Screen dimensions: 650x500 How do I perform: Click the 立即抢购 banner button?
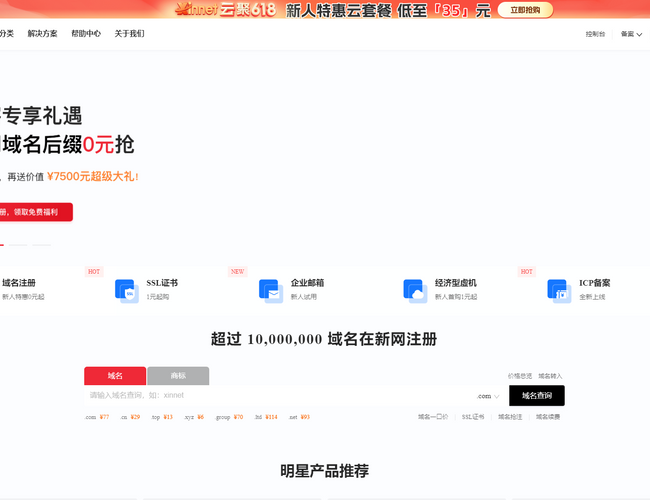click(525, 10)
